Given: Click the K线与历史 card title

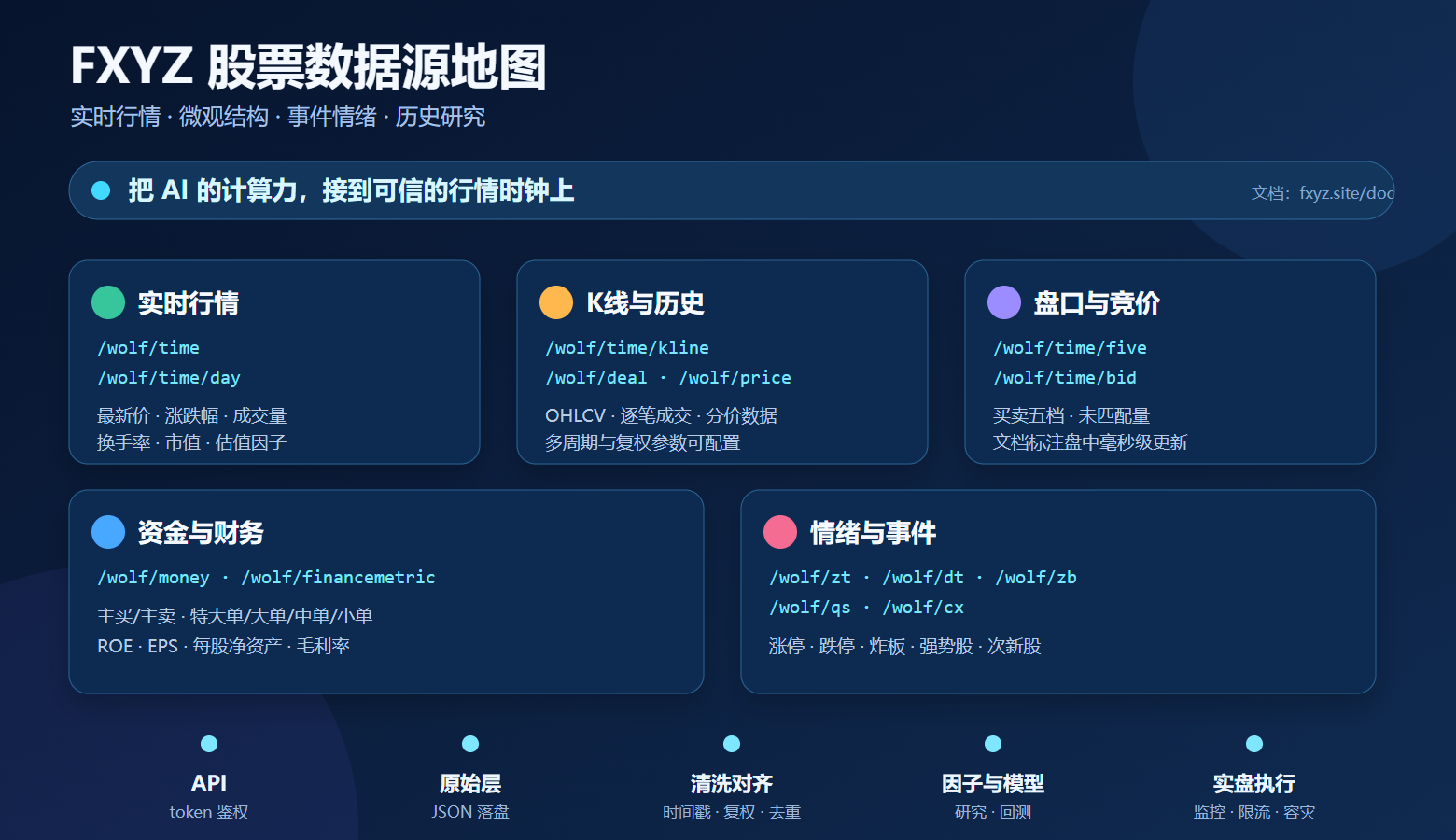Looking at the screenshot, I should [645, 303].
